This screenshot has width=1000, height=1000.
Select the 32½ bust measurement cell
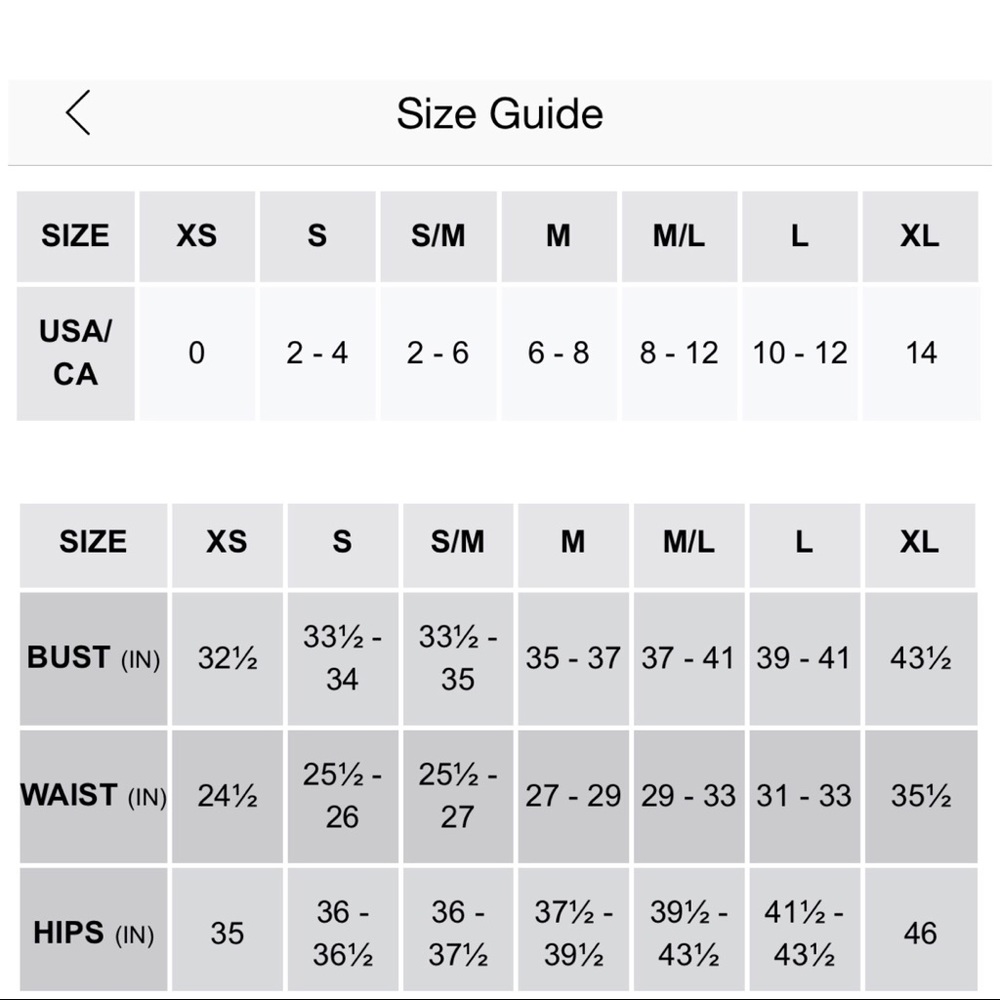coord(227,658)
